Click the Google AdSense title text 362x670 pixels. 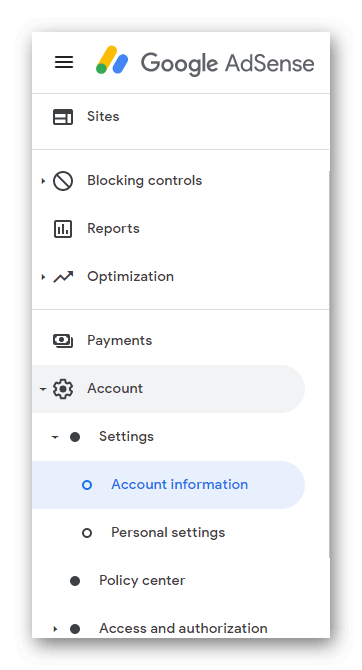coord(228,63)
